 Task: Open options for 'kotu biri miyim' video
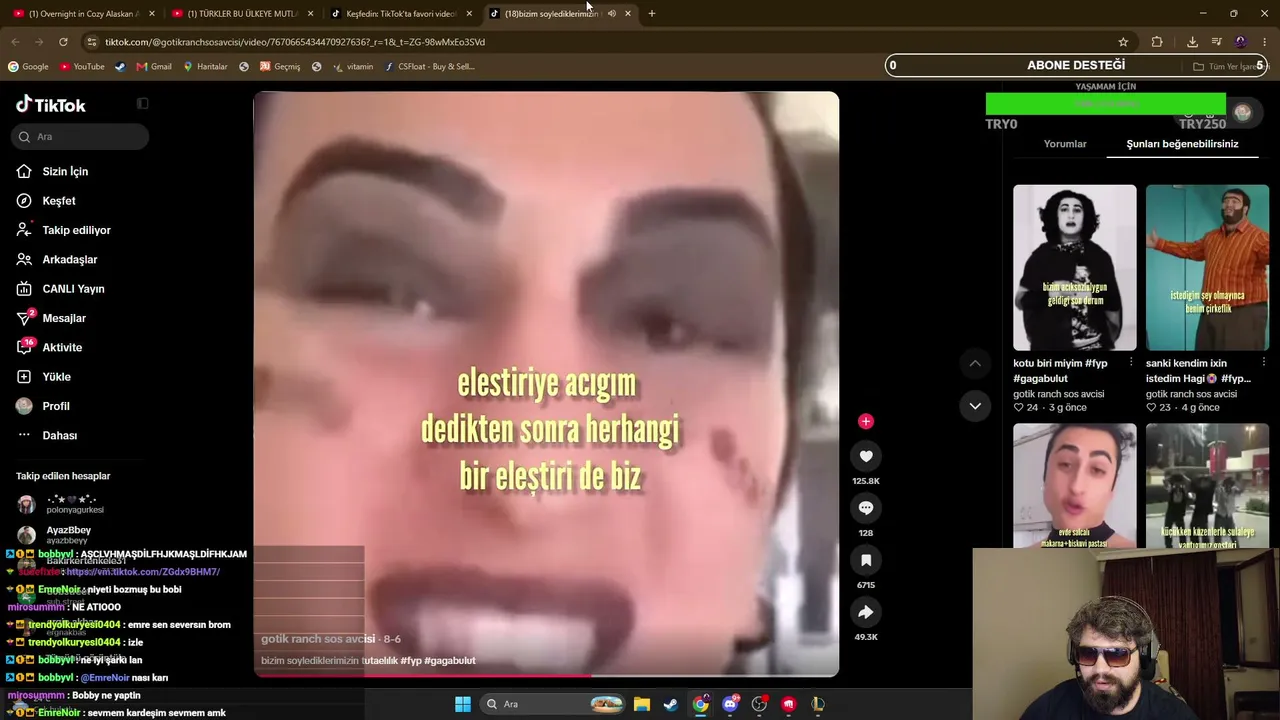click(x=1131, y=362)
